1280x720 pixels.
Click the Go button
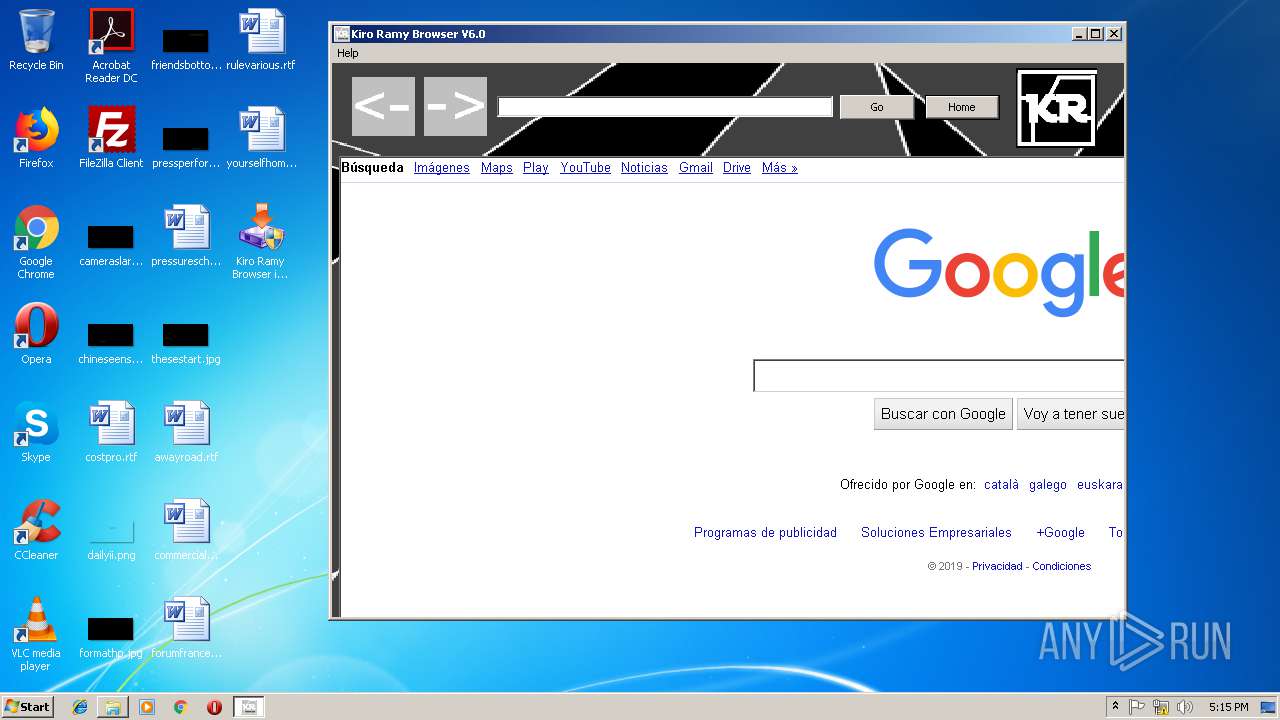[877, 107]
